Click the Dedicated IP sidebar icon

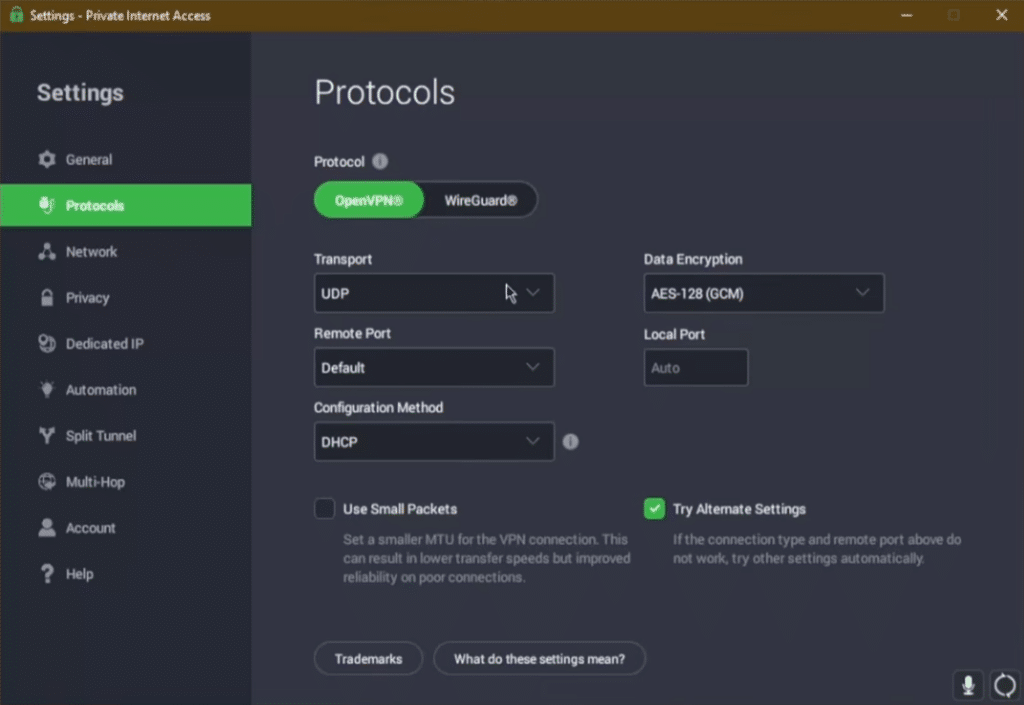(47, 343)
